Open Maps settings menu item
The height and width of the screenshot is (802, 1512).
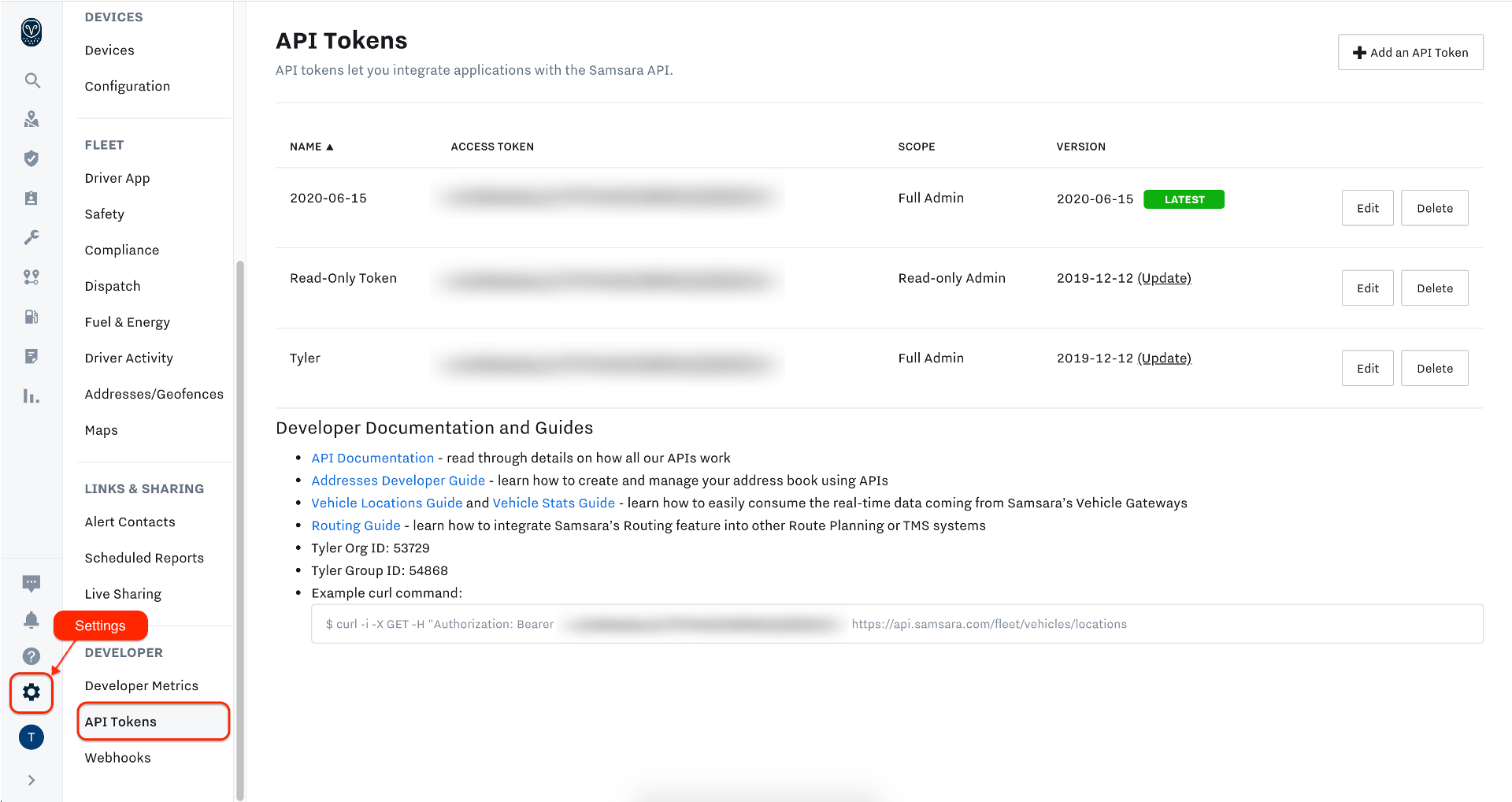click(x=102, y=431)
